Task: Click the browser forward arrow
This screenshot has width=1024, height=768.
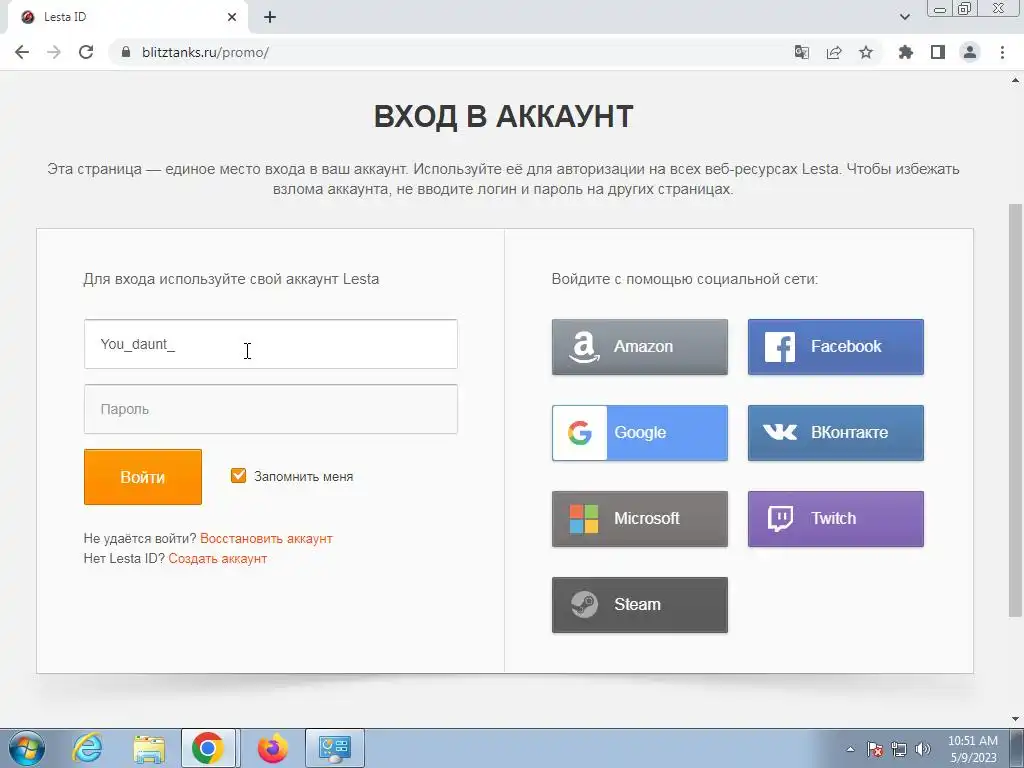Action: pyautogui.click(x=54, y=52)
